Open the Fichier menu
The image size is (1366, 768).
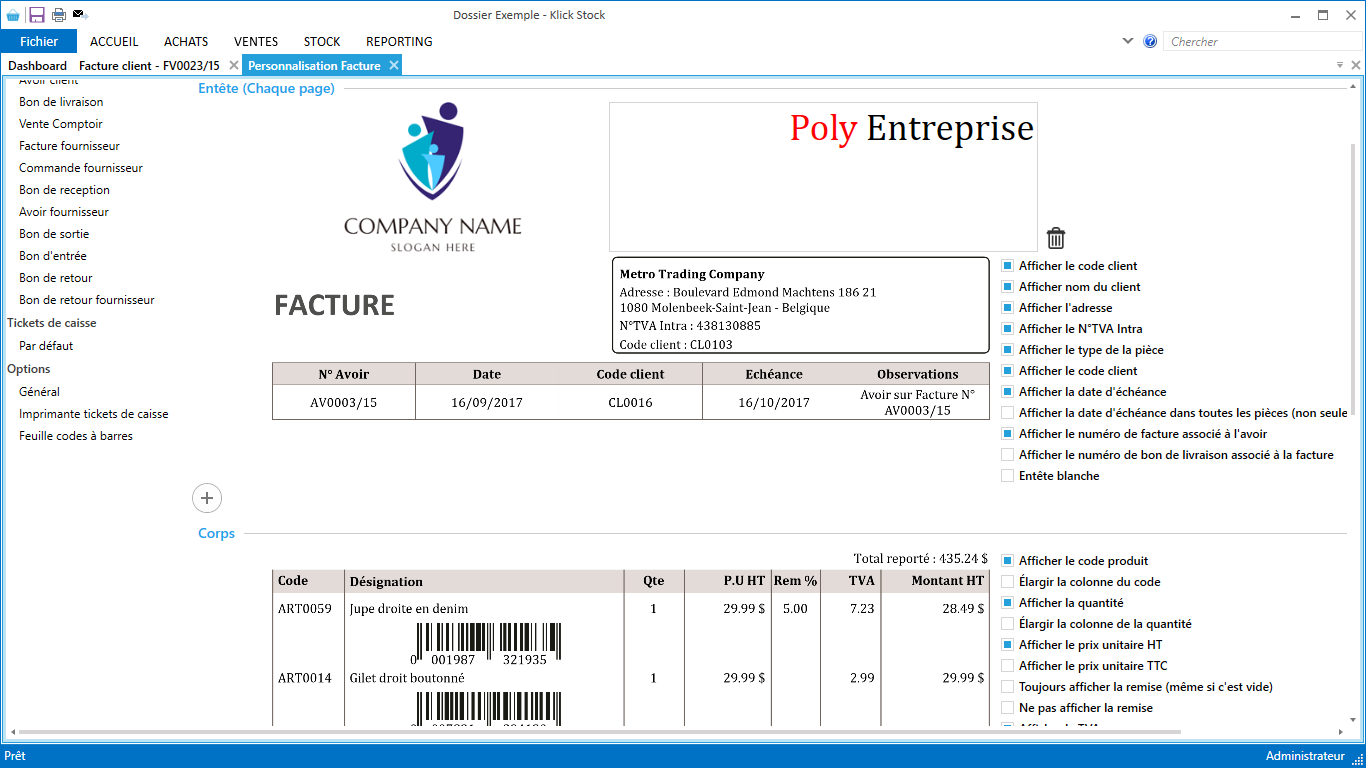tap(39, 42)
